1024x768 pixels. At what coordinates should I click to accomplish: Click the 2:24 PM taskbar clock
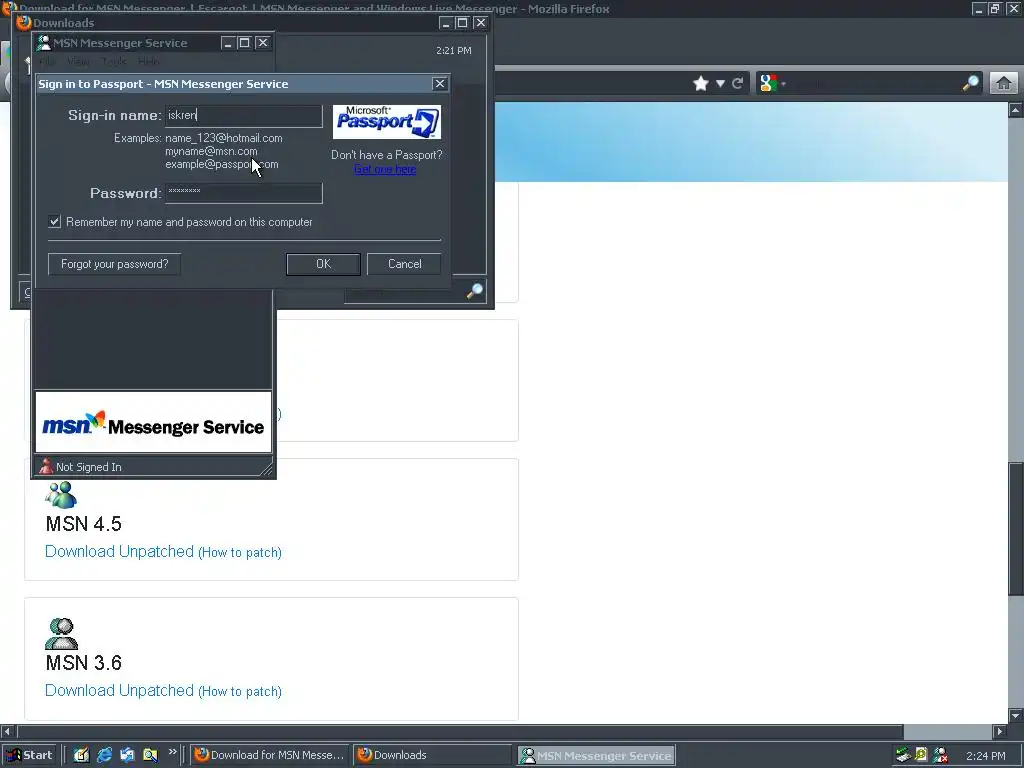[x=985, y=756]
